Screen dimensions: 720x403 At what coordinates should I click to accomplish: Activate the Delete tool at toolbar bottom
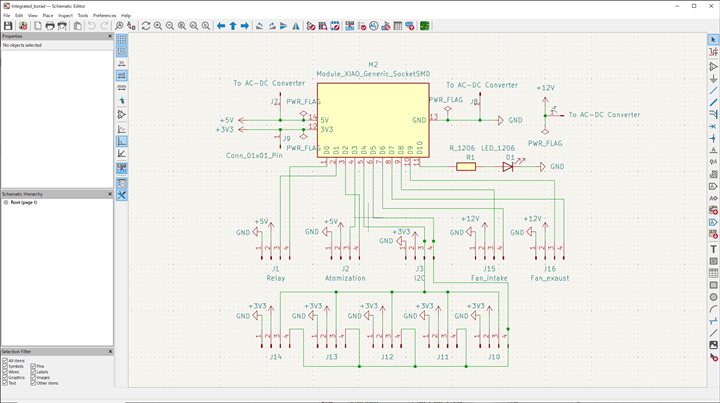713,357
